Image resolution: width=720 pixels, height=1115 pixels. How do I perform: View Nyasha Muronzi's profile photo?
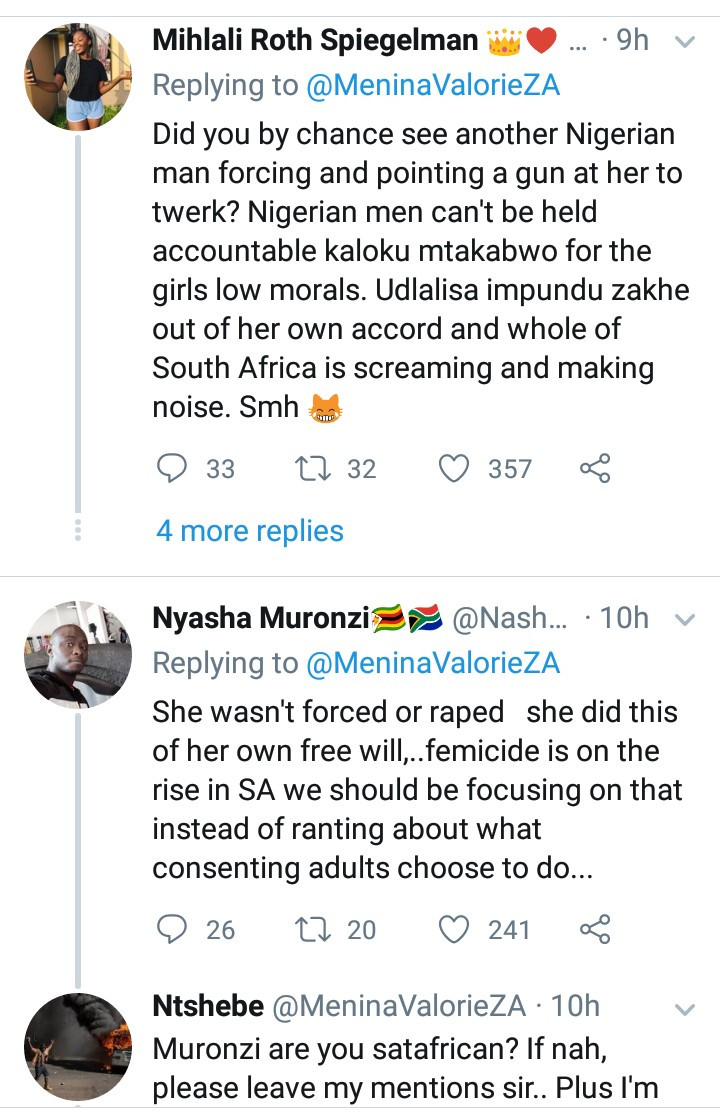coord(77,656)
